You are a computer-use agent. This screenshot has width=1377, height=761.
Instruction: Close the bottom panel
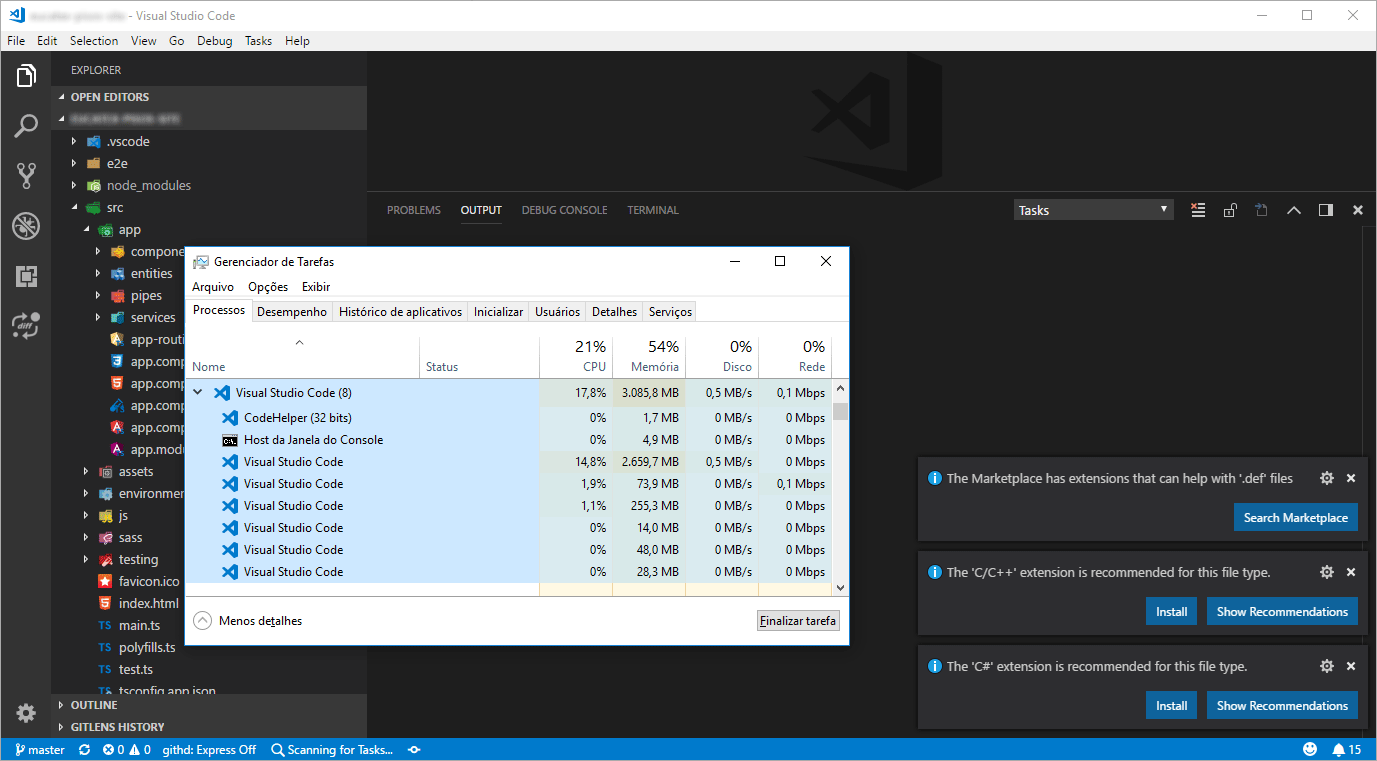click(x=1358, y=210)
